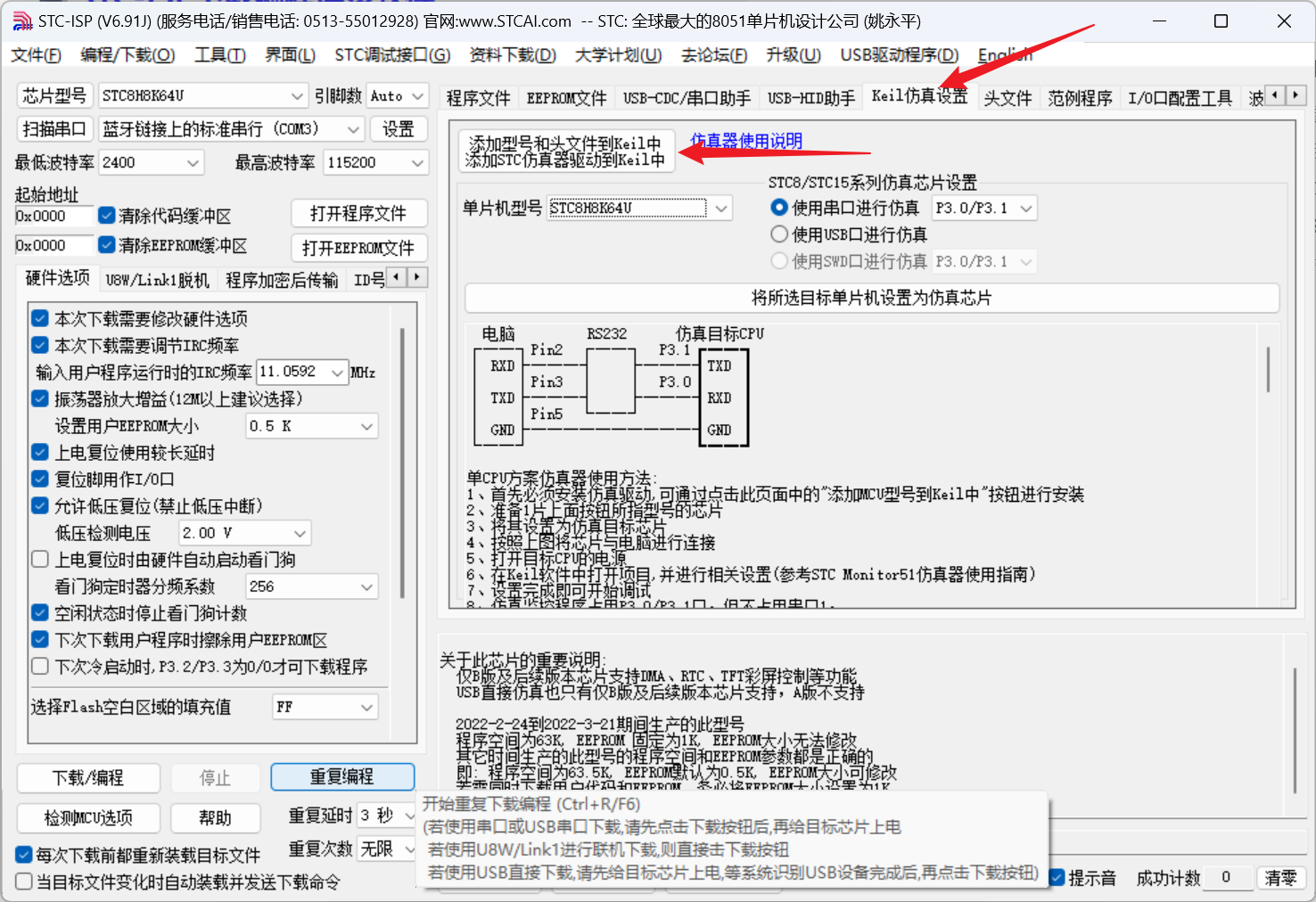The width and height of the screenshot is (1316, 902).
Task: Toggle 清除EEPROM缓冲区 checkbox
Action: (x=107, y=244)
